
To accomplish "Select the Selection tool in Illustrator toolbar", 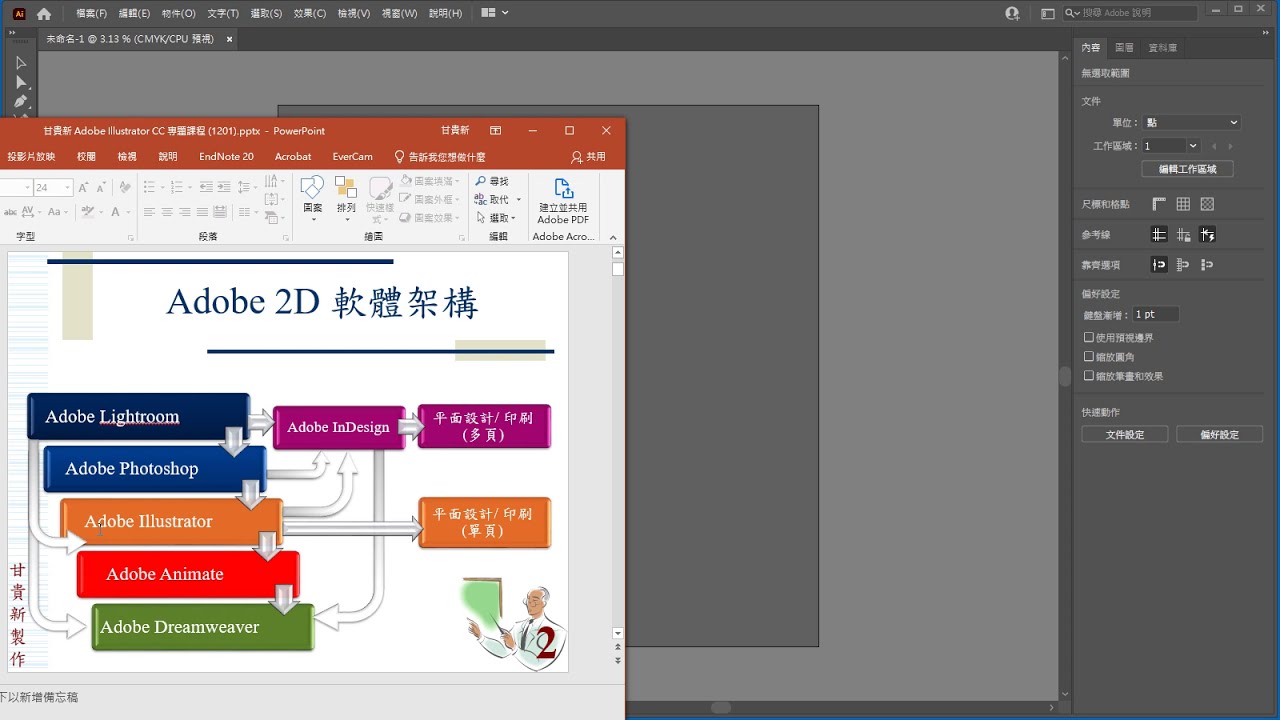I will coord(20,63).
